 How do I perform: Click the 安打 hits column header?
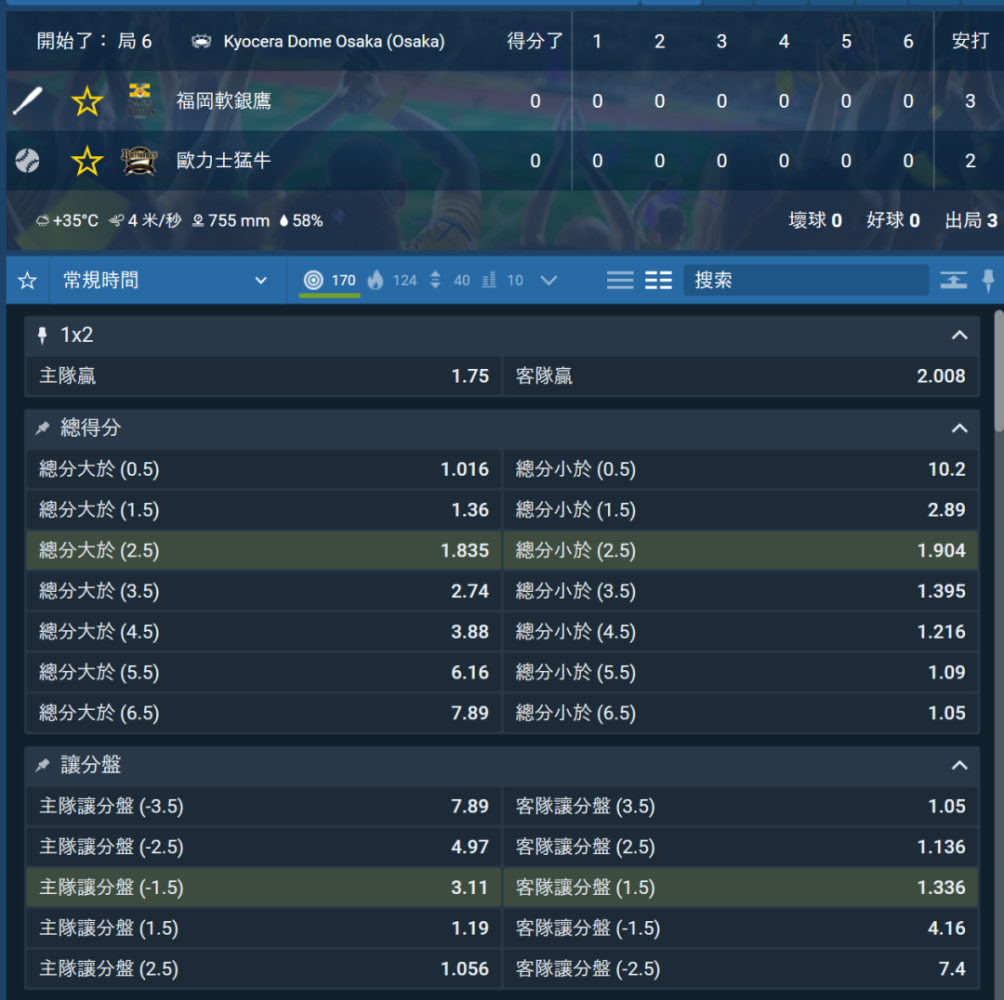tap(969, 42)
